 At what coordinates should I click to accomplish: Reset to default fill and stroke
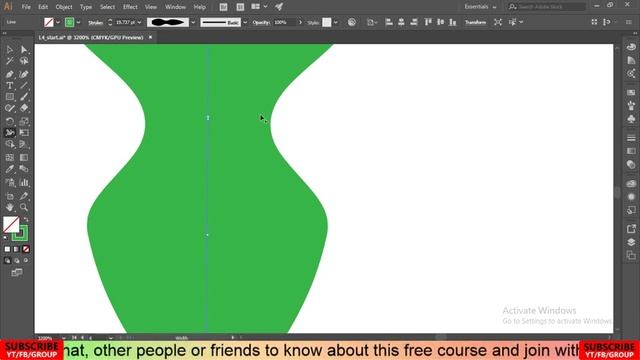[x=5, y=238]
